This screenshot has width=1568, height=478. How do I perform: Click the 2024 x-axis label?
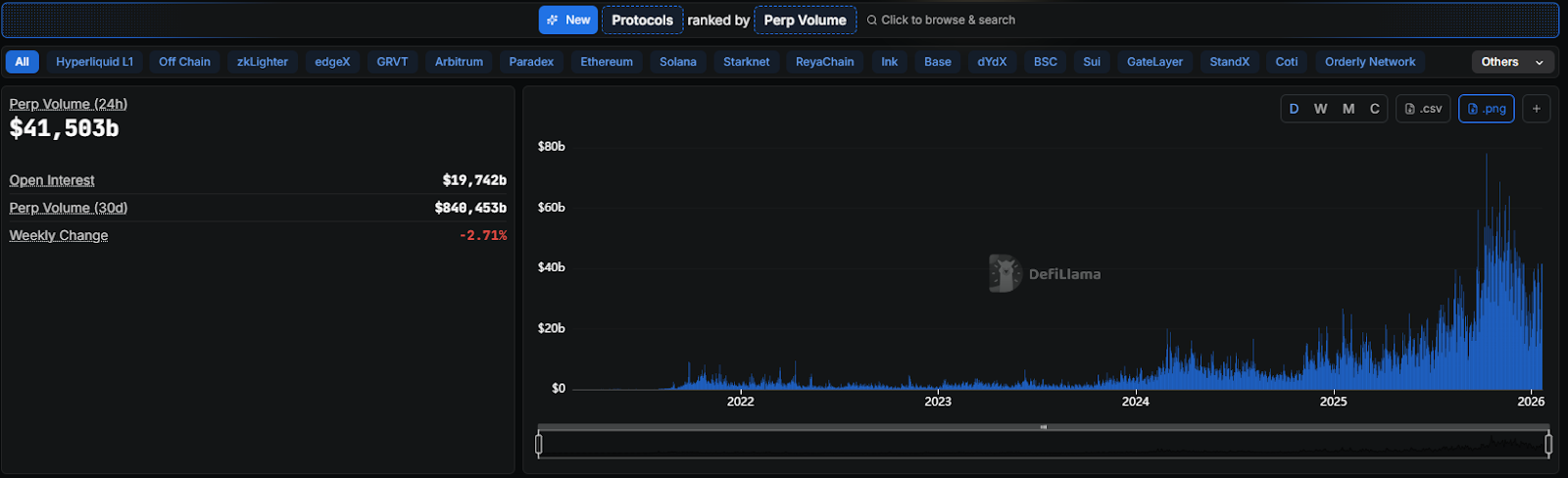1136,402
